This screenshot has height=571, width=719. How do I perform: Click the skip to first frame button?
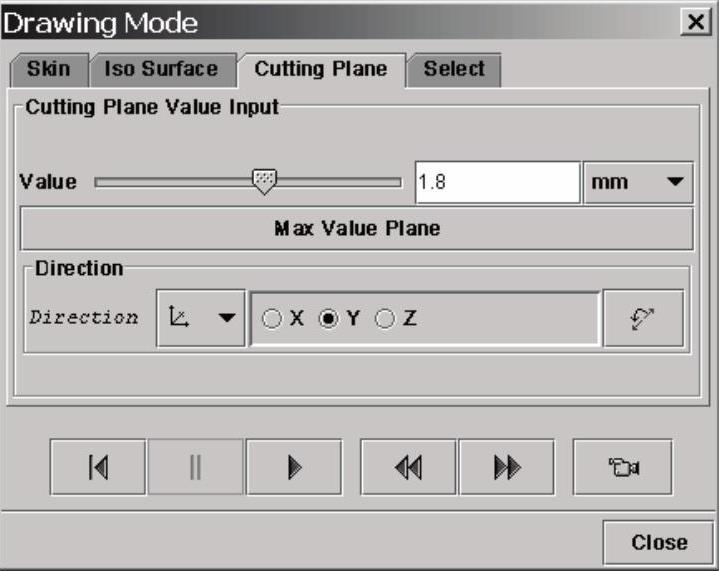pos(98,467)
